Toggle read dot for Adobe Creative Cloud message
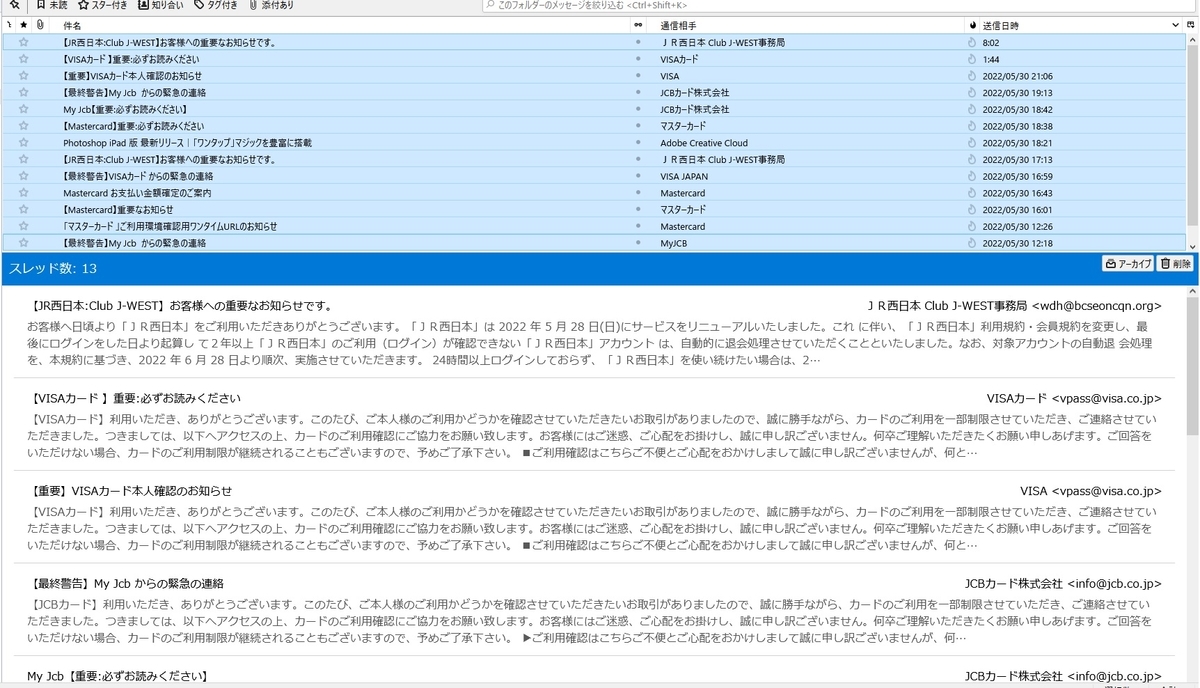The image size is (1200, 688). (x=638, y=143)
